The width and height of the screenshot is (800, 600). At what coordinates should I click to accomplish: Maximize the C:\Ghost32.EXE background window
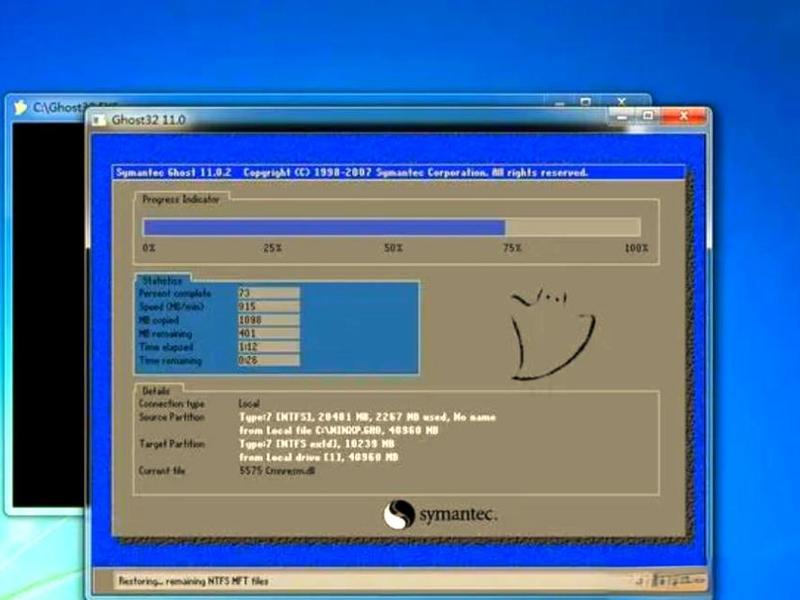[586, 102]
